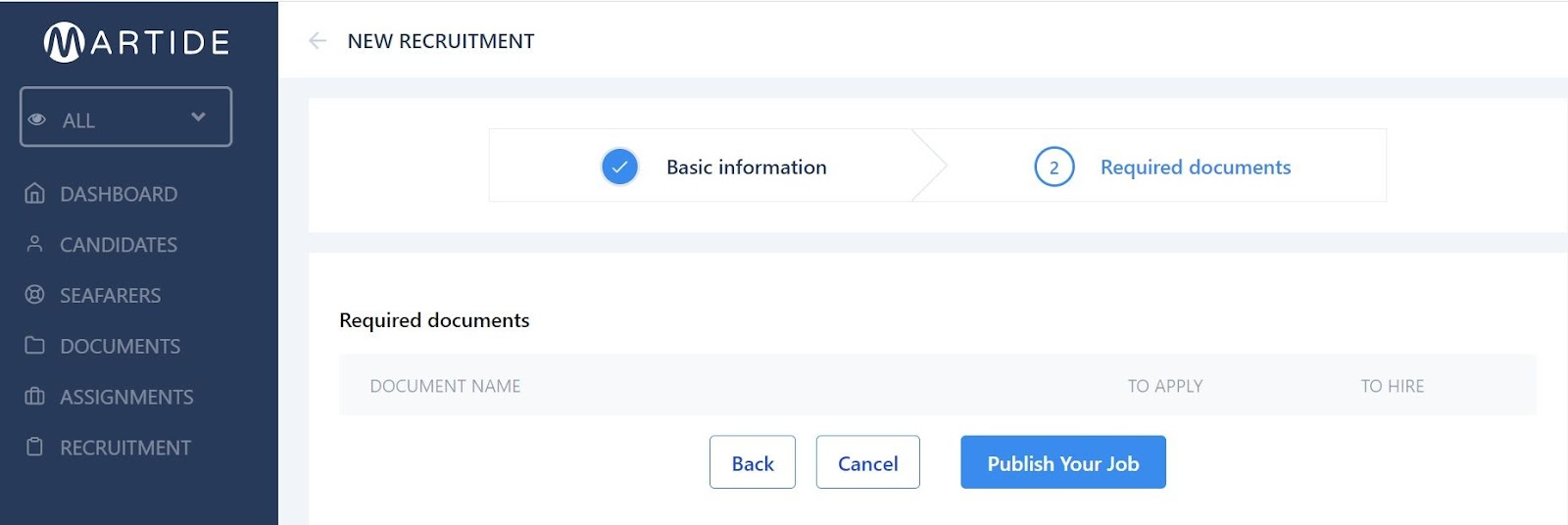Click the Candidates person icon
Image resolution: width=1568 pixels, height=525 pixels.
point(34,244)
